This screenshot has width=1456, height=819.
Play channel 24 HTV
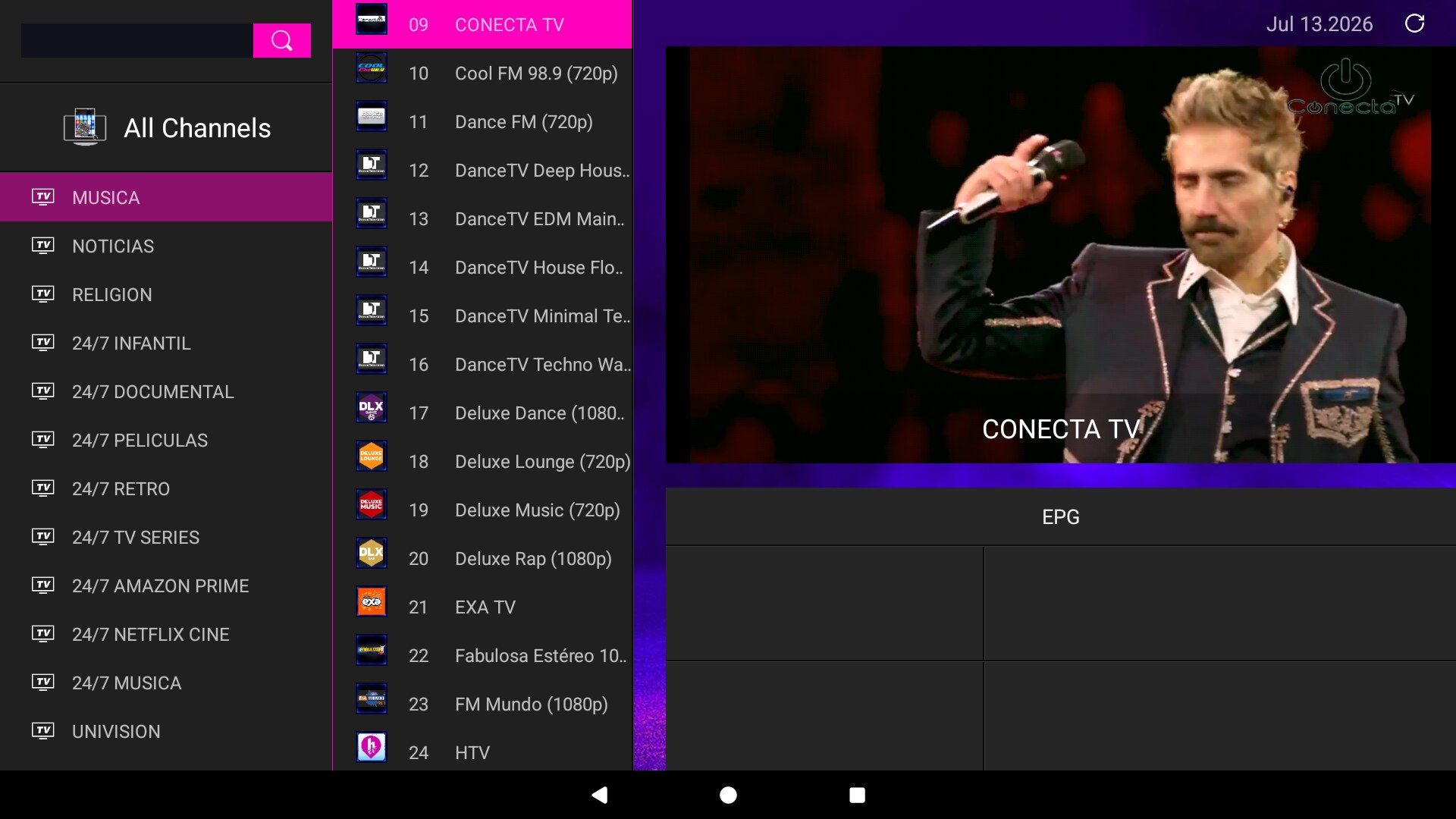point(482,751)
